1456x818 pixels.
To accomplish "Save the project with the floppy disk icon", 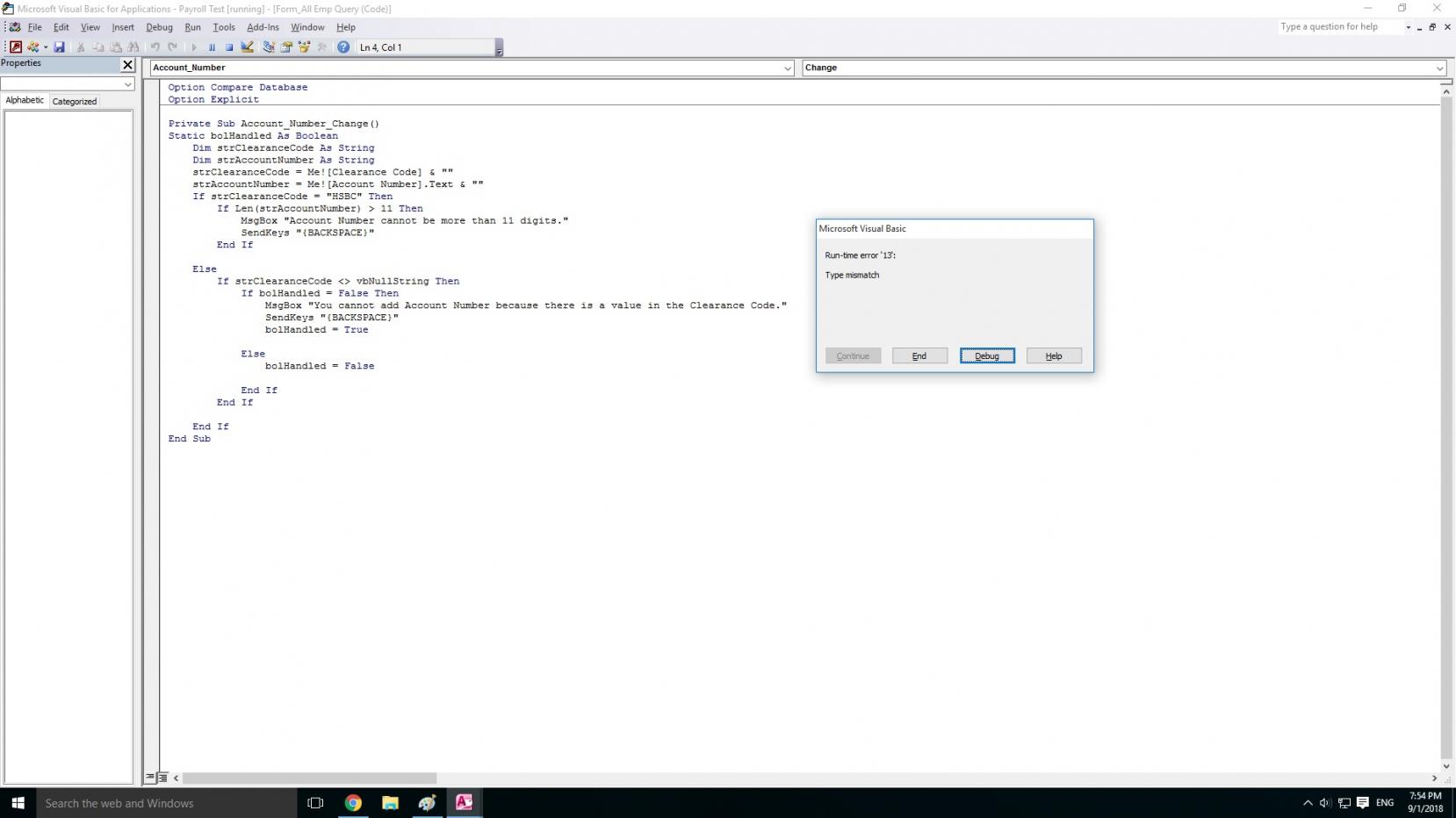I will click(60, 47).
